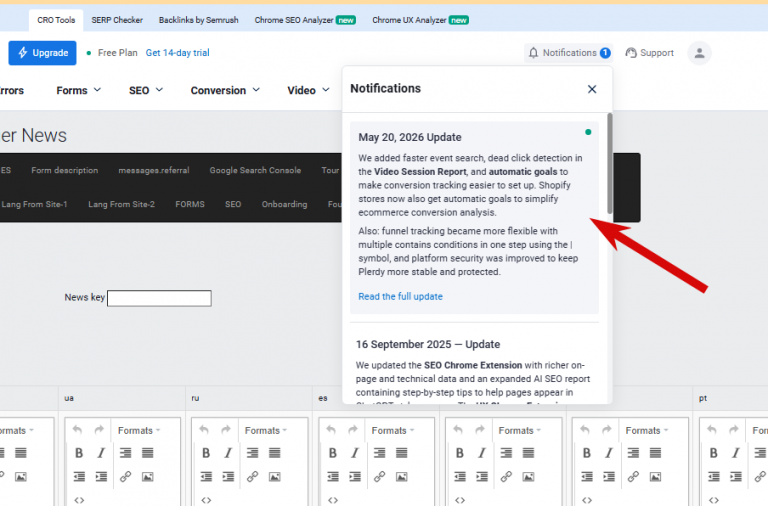Open the Read the full update link
This screenshot has width=768, height=506.
(400, 296)
